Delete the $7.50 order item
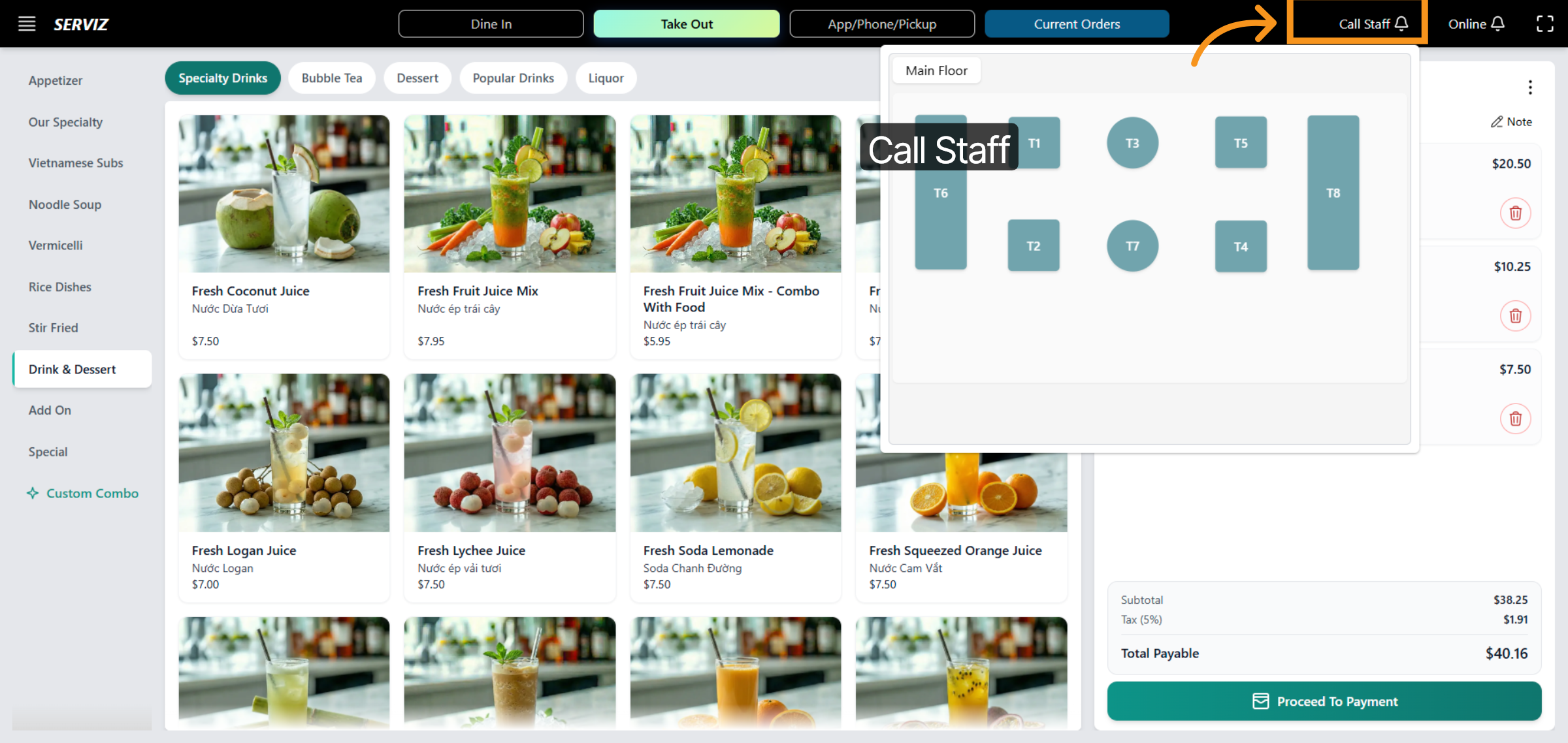Screen dimensions: 1568x743 [x=1515, y=419]
